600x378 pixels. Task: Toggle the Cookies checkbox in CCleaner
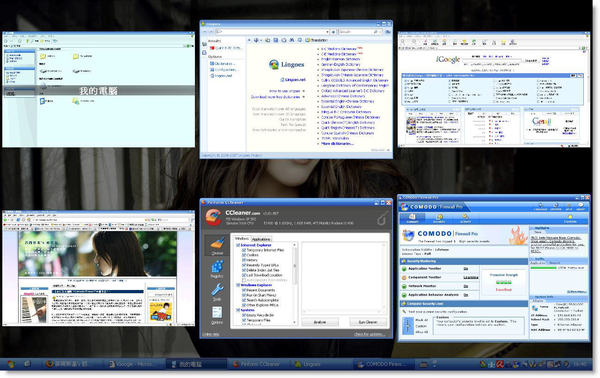pyautogui.click(x=244, y=255)
